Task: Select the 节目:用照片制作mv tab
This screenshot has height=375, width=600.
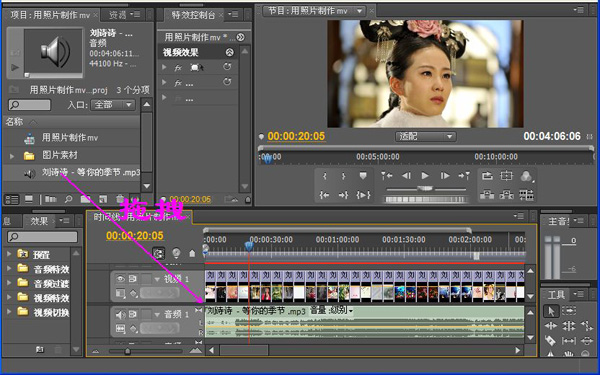Action: [x=308, y=11]
